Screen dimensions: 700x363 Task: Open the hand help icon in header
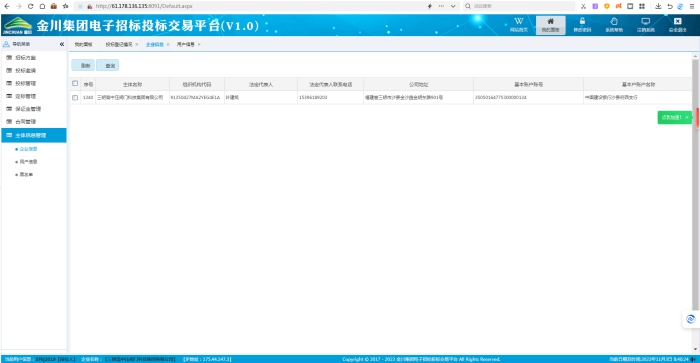614,25
